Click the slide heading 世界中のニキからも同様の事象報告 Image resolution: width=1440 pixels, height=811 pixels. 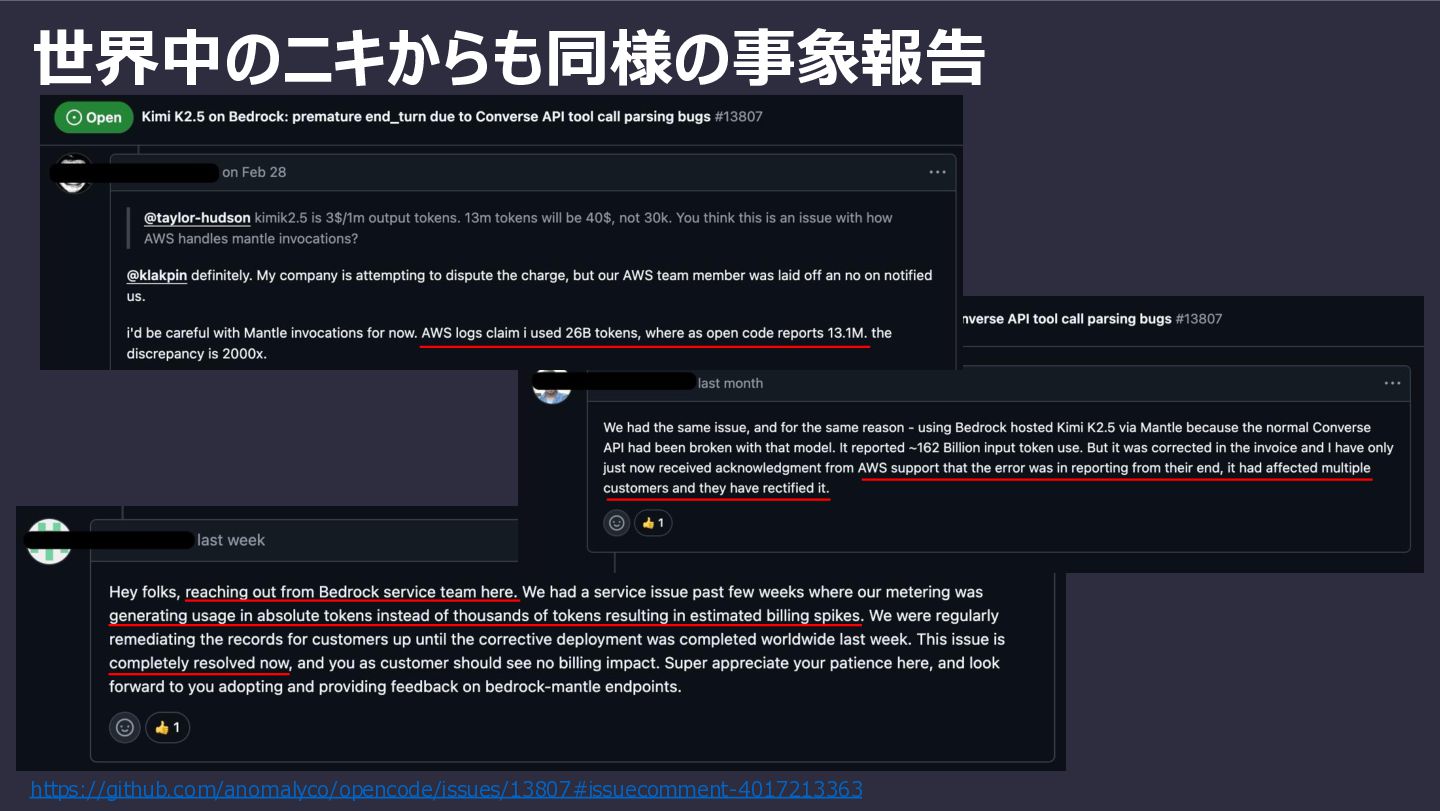[x=510, y=56]
